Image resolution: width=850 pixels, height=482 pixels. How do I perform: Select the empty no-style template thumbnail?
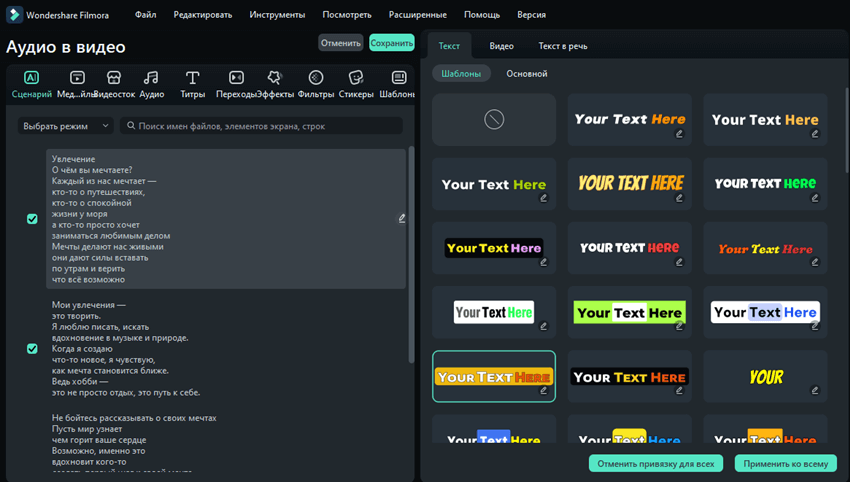coord(494,120)
